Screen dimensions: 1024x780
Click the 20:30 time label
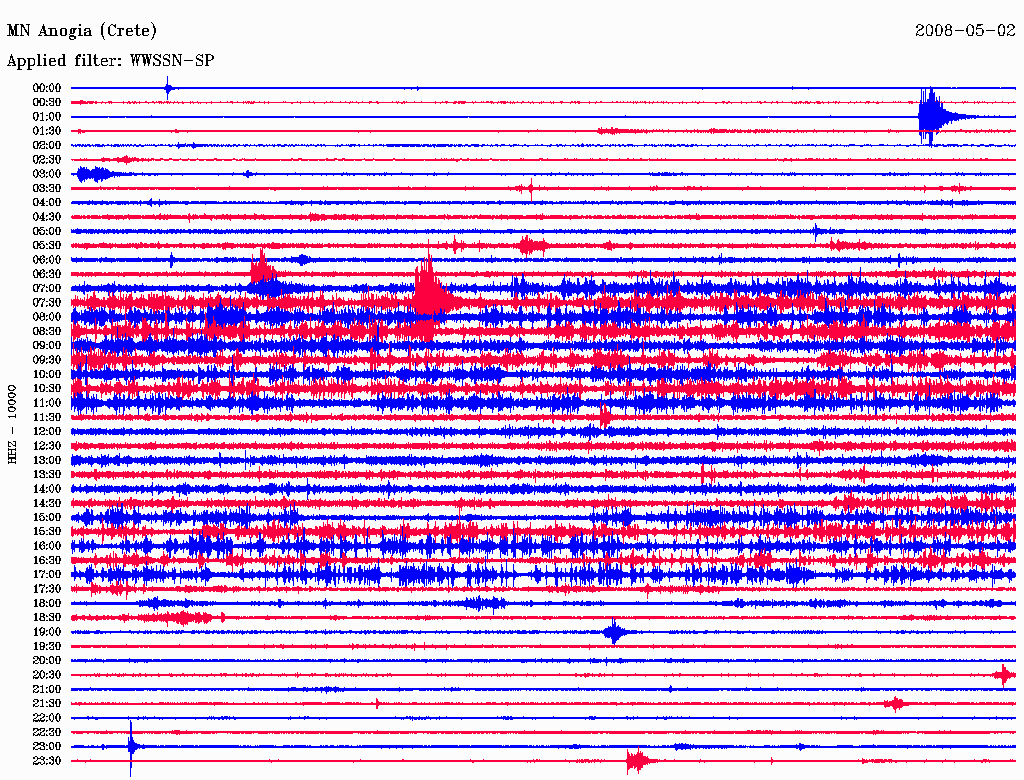click(47, 675)
